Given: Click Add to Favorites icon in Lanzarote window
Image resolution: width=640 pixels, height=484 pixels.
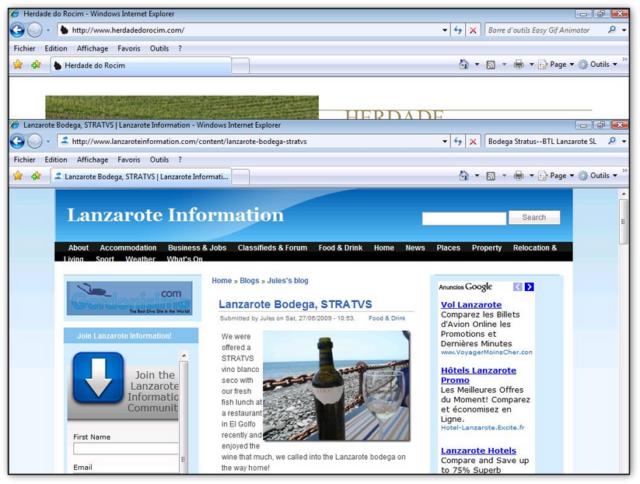Looking at the screenshot, I should [x=36, y=176].
